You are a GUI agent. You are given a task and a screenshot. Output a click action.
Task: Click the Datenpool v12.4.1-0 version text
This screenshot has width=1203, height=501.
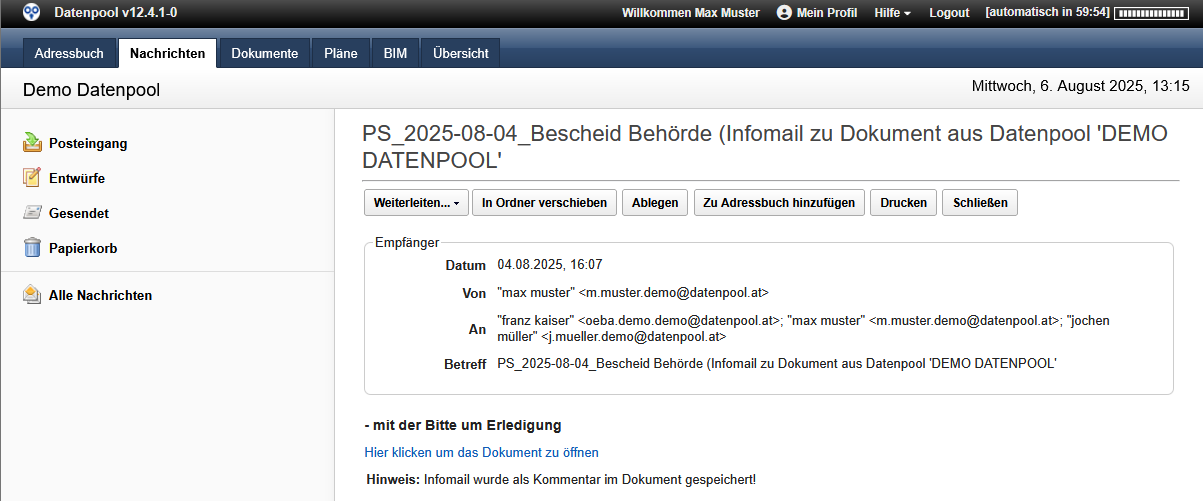(x=115, y=13)
